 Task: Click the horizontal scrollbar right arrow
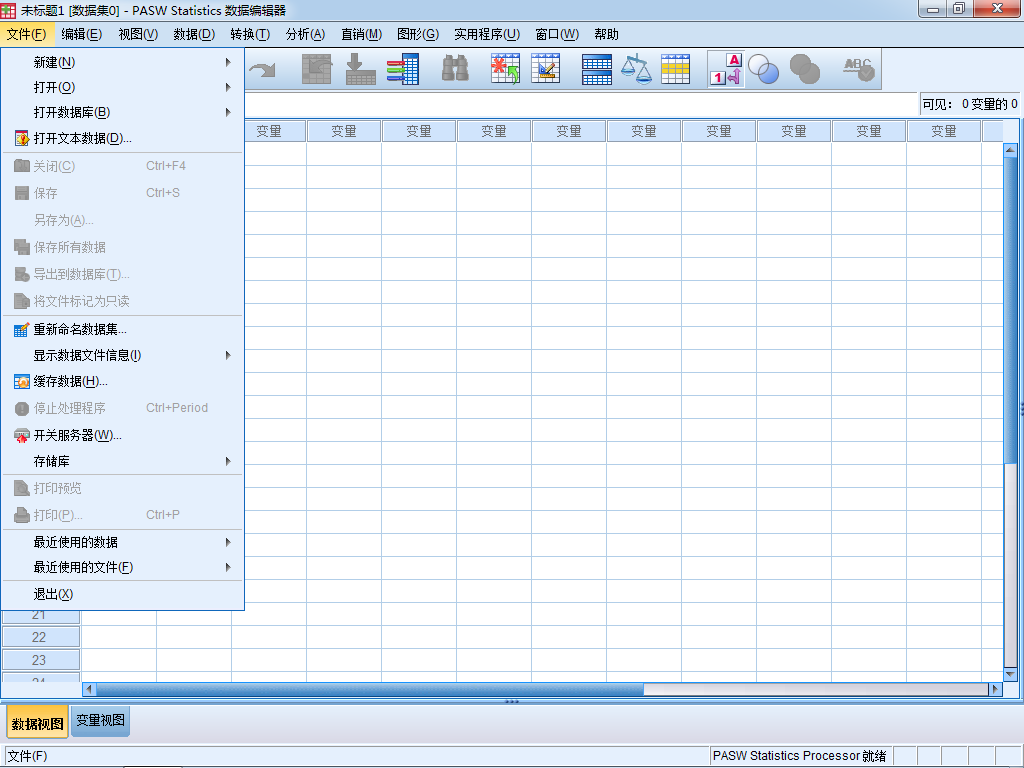[x=995, y=689]
